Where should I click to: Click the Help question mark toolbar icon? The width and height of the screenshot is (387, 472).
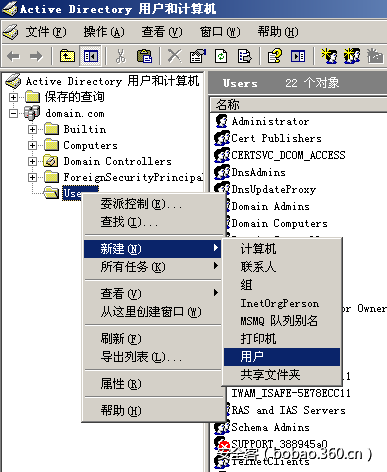coord(275,56)
